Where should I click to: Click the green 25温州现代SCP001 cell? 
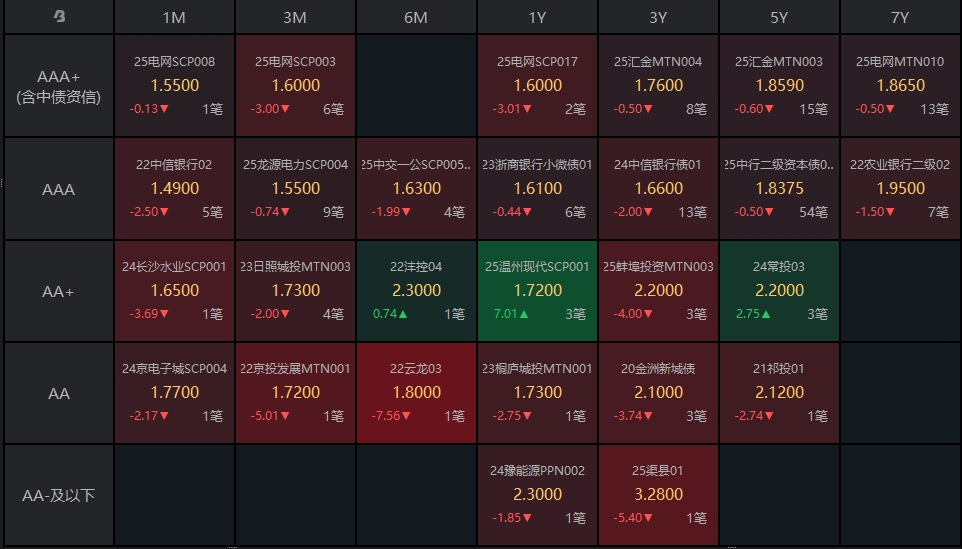tap(537, 291)
